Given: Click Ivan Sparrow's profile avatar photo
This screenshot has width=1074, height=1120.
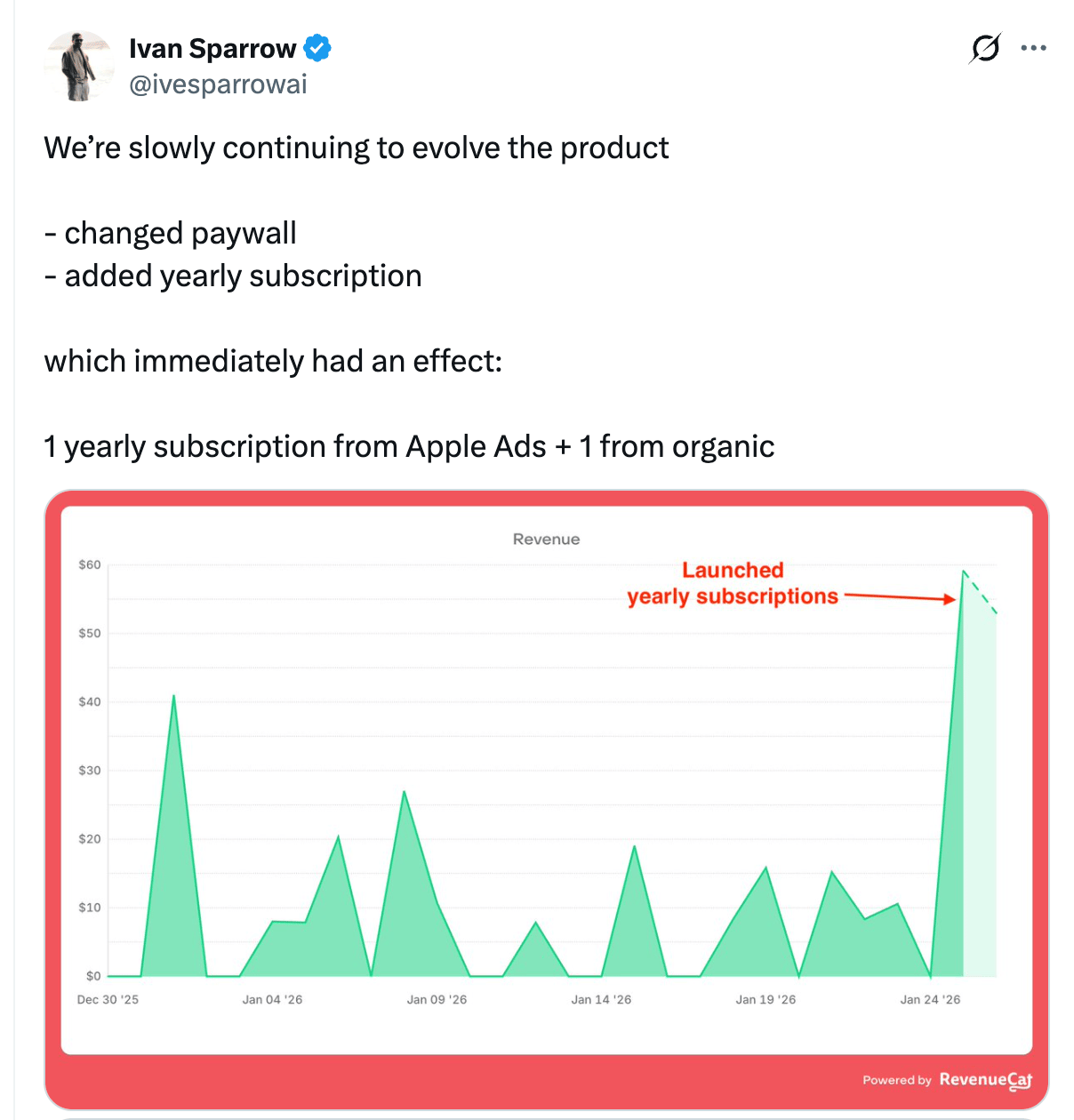Looking at the screenshot, I should pyautogui.click(x=79, y=67).
